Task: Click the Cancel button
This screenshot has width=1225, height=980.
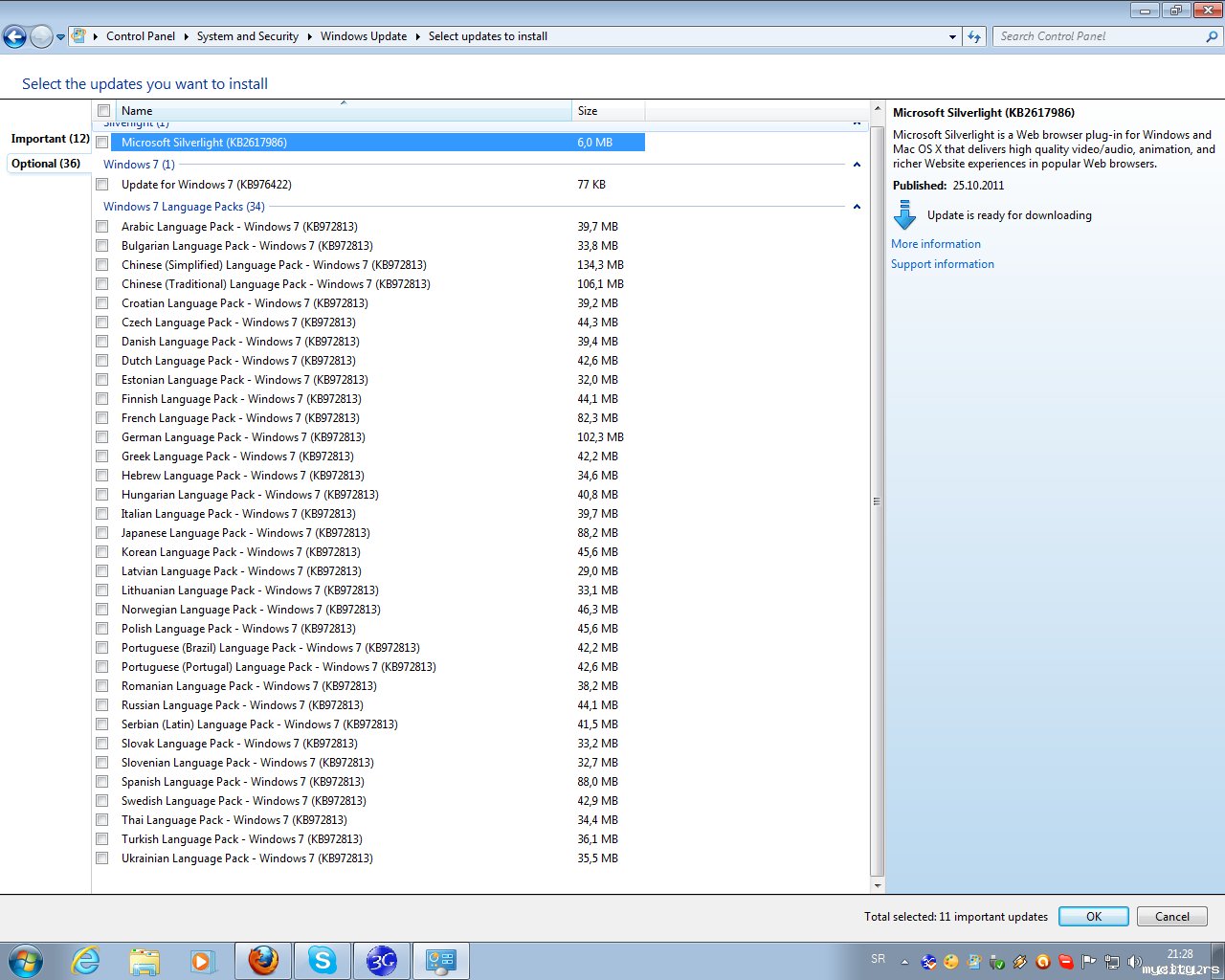Action: pyautogui.click(x=1172, y=916)
